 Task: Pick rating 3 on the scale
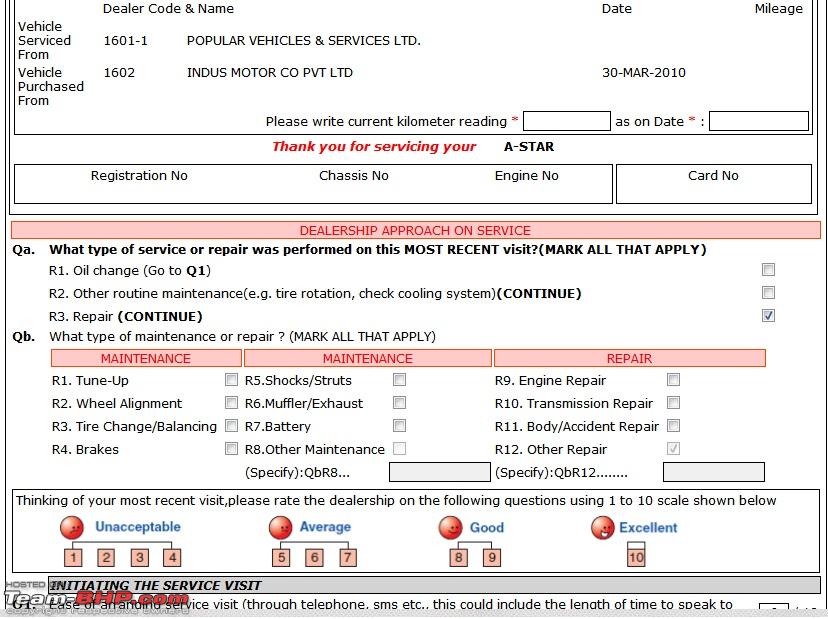[139, 558]
